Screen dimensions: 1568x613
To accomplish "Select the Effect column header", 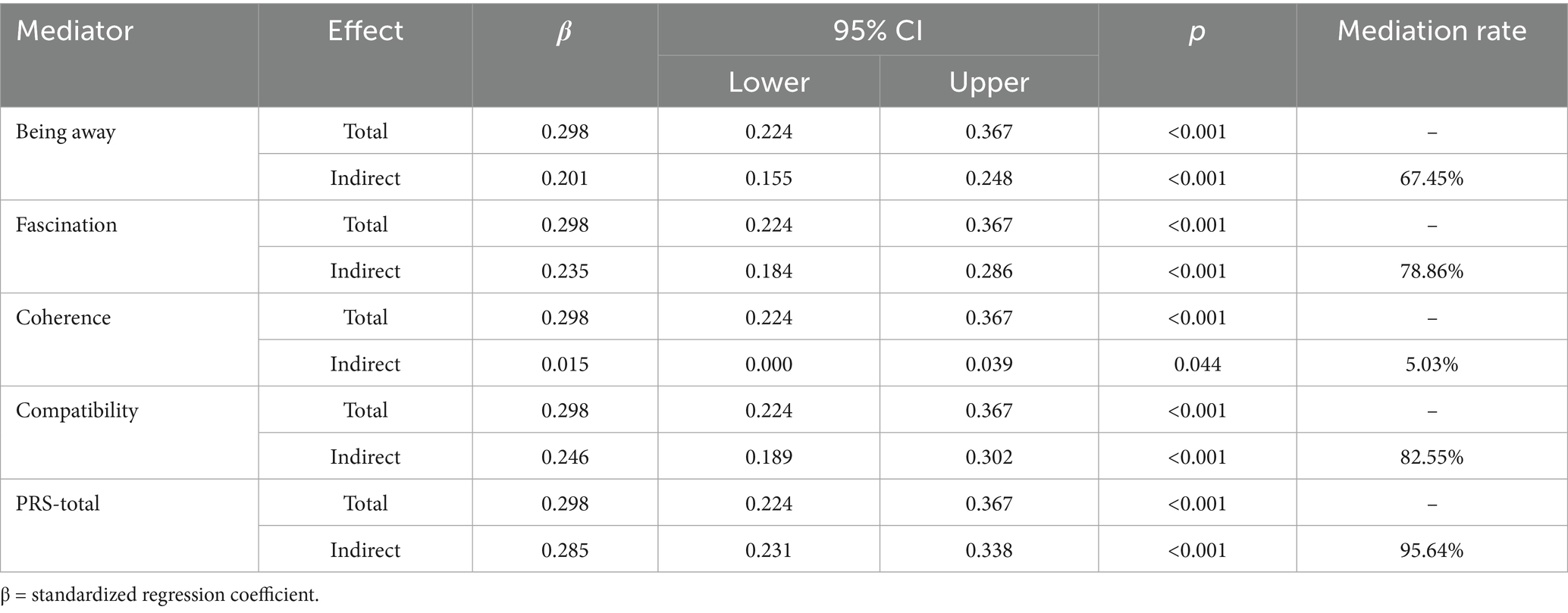I will click(365, 31).
